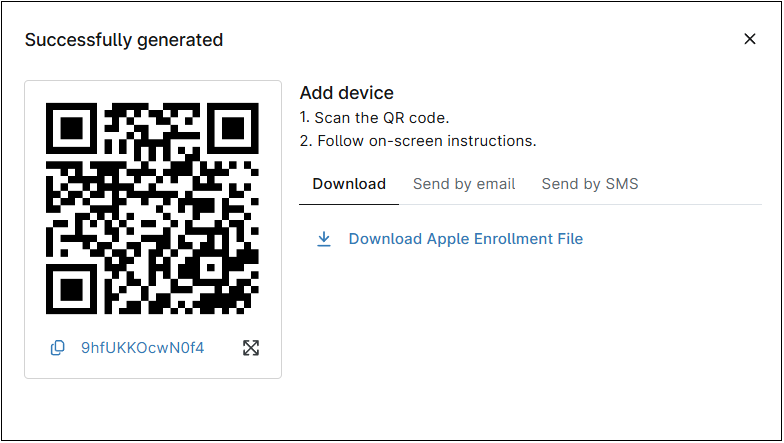Switch to the Download tab
784x443 pixels.
click(x=349, y=184)
